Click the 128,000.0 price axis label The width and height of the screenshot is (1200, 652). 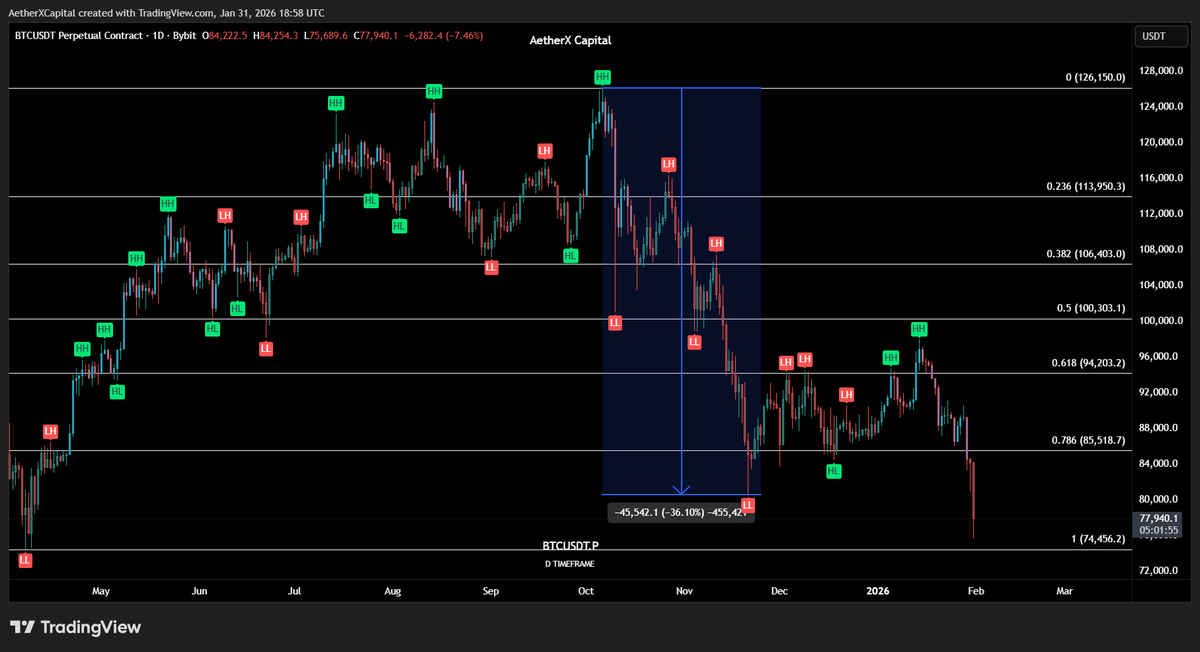pos(1160,71)
